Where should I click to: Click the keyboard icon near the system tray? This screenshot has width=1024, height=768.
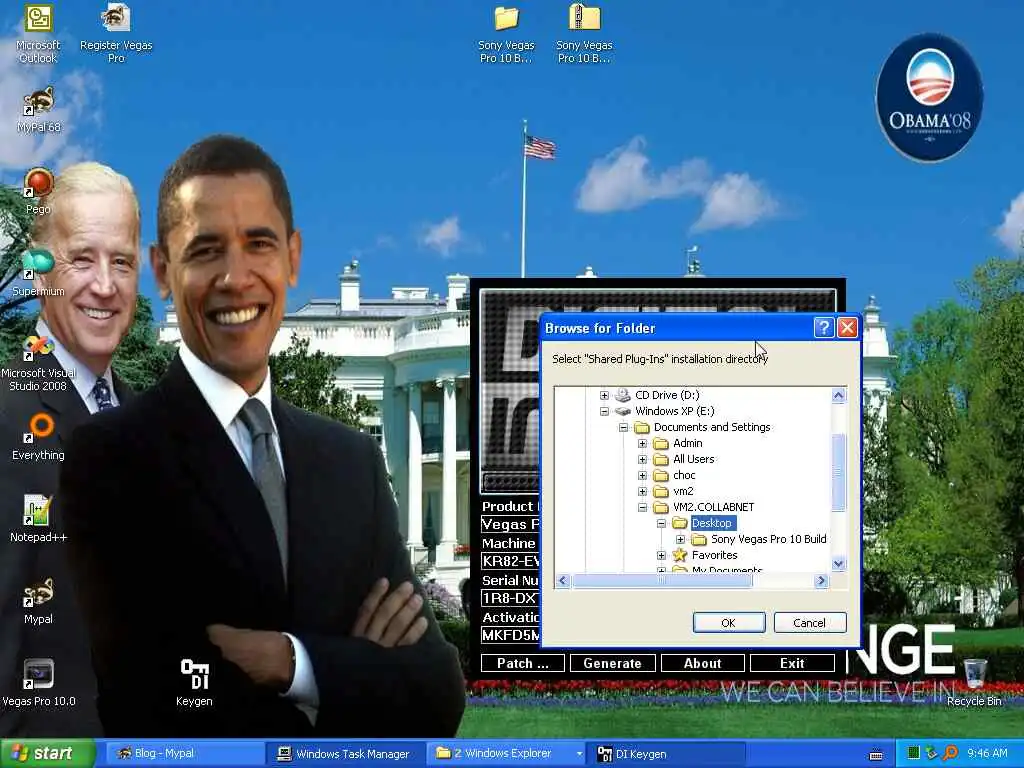pyautogui.click(x=876, y=755)
